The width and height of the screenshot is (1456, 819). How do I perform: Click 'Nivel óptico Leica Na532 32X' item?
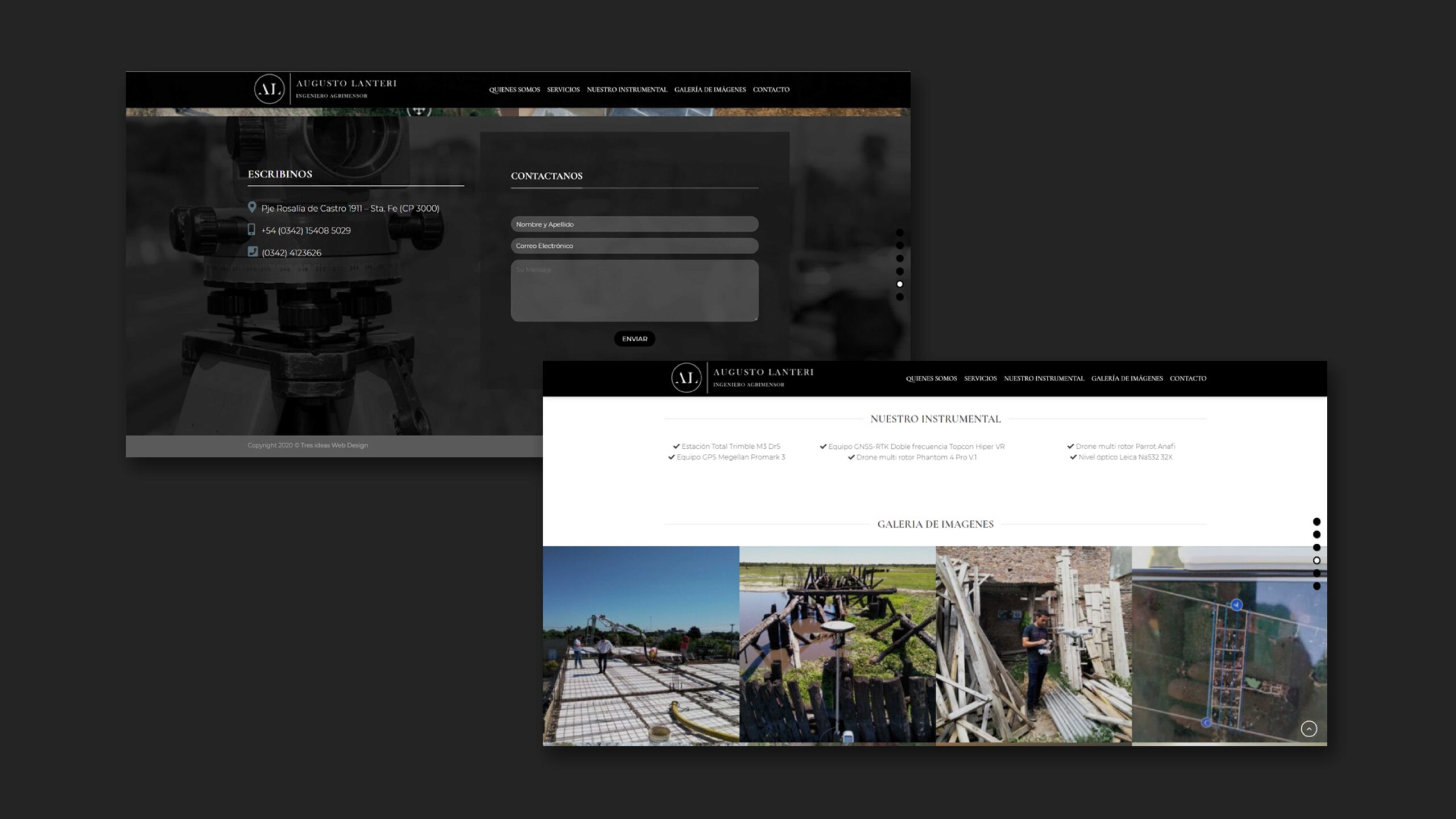(x=1121, y=457)
